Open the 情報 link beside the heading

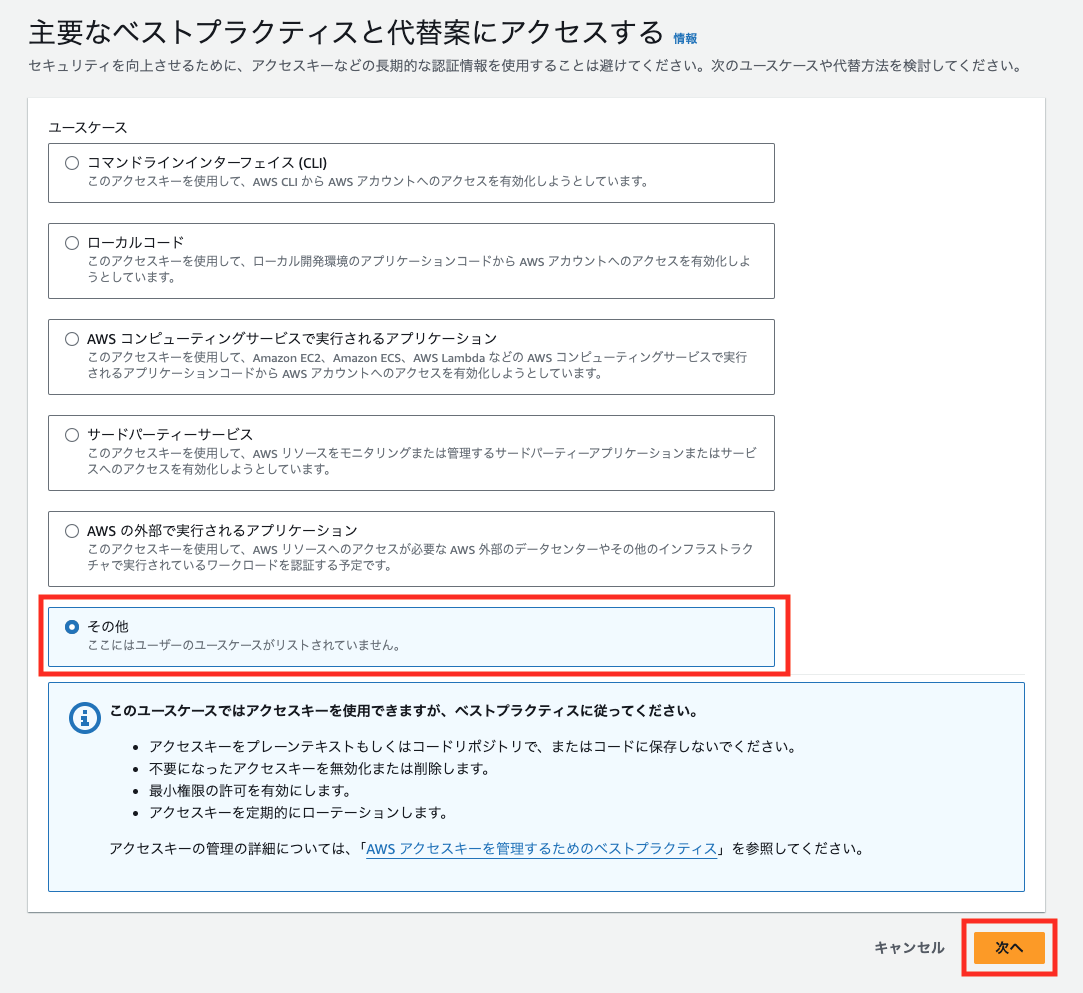coord(685,38)
